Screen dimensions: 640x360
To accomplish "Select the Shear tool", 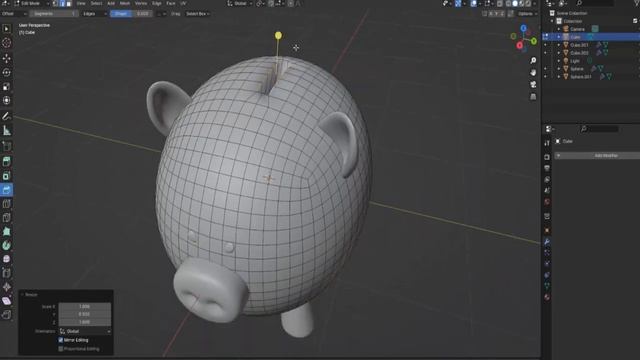I will pos(7,301).
